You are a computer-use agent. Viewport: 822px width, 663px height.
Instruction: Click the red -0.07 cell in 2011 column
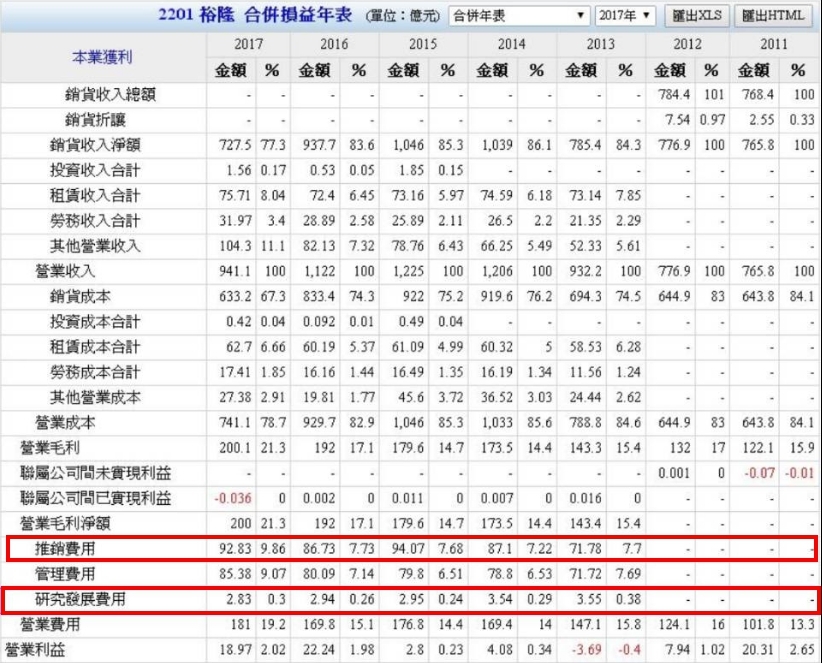pyautogui.click(x=760, y=473)
